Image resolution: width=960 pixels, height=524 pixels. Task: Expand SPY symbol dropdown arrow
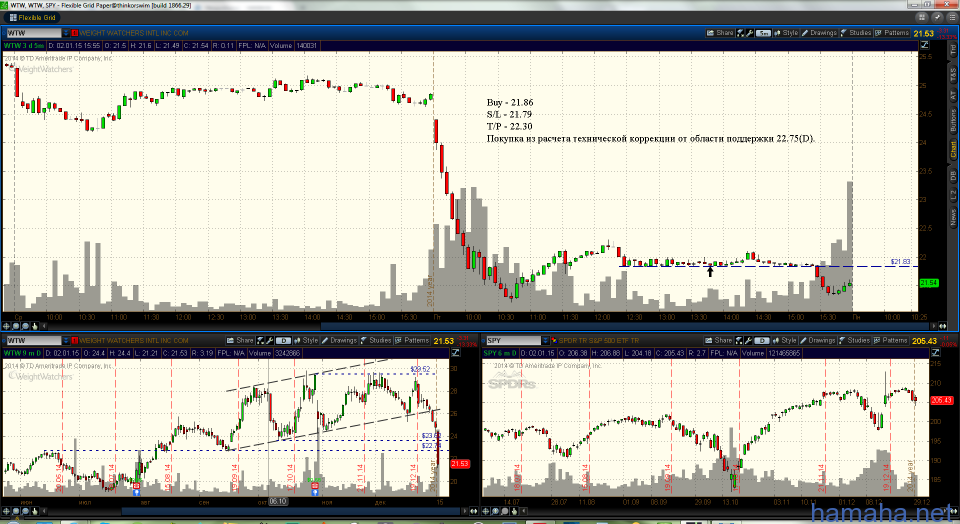click(x=546, y=340)
